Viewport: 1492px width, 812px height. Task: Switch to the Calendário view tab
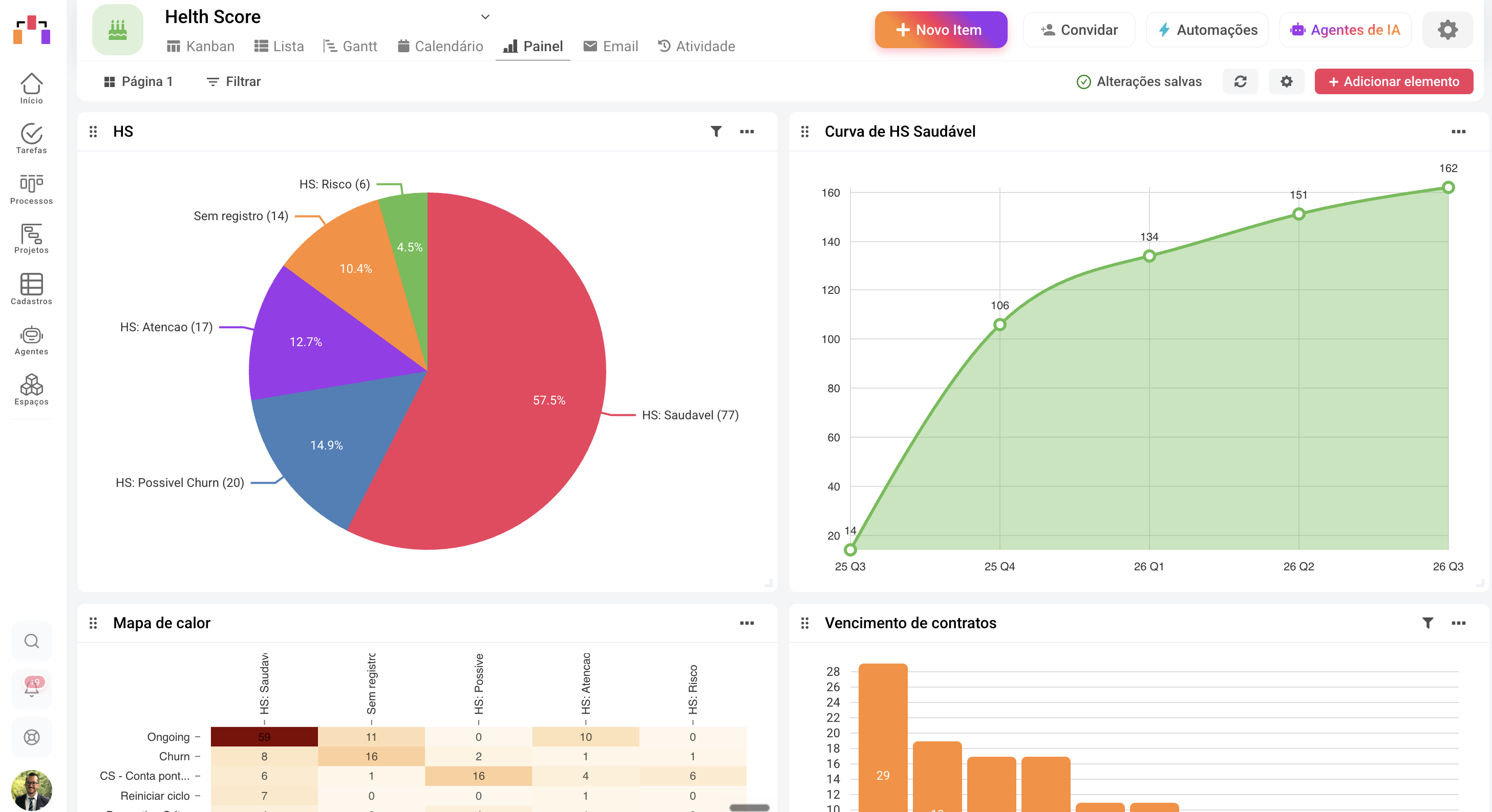(x=440, y=46)
